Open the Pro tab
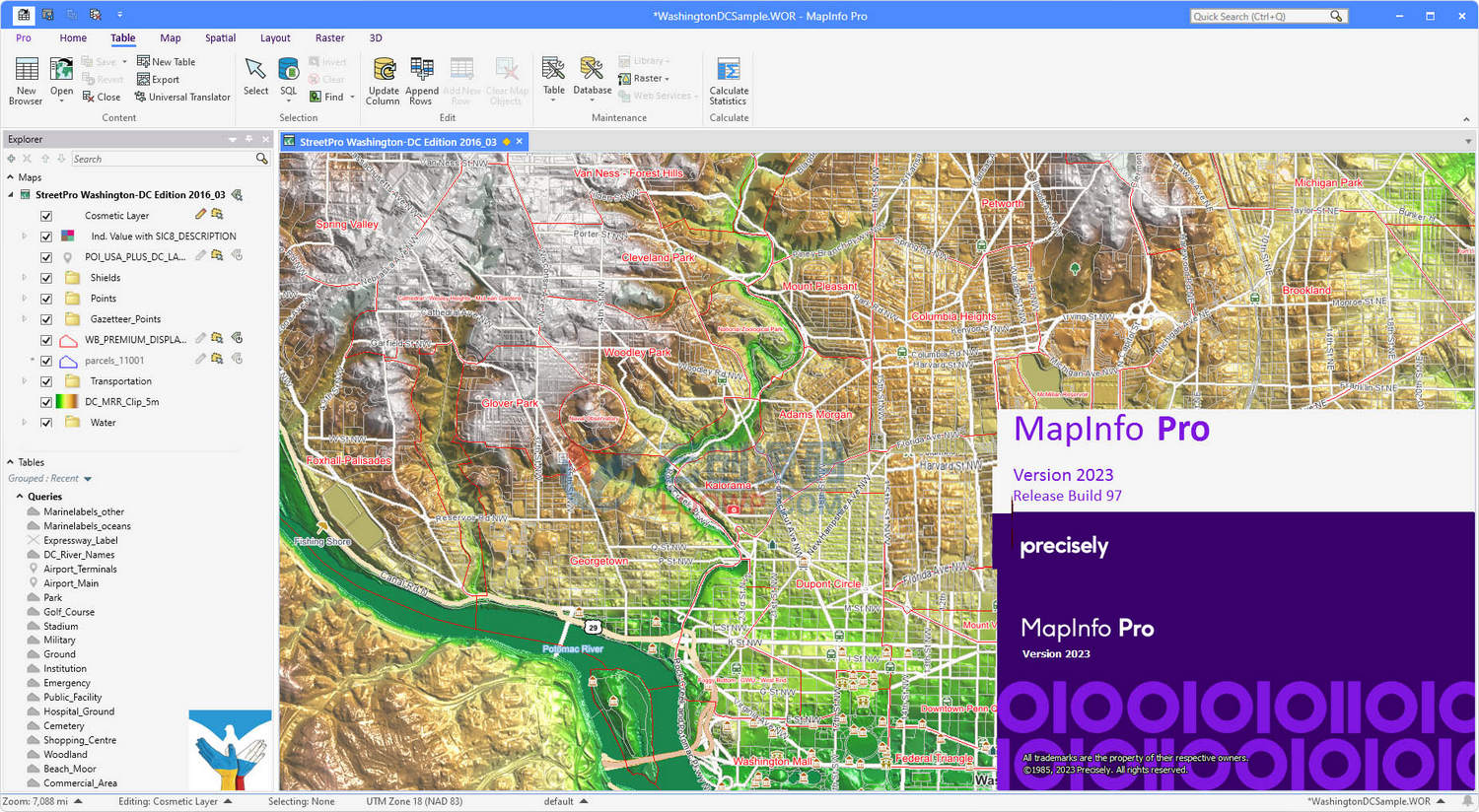 (x=24, y=37)
